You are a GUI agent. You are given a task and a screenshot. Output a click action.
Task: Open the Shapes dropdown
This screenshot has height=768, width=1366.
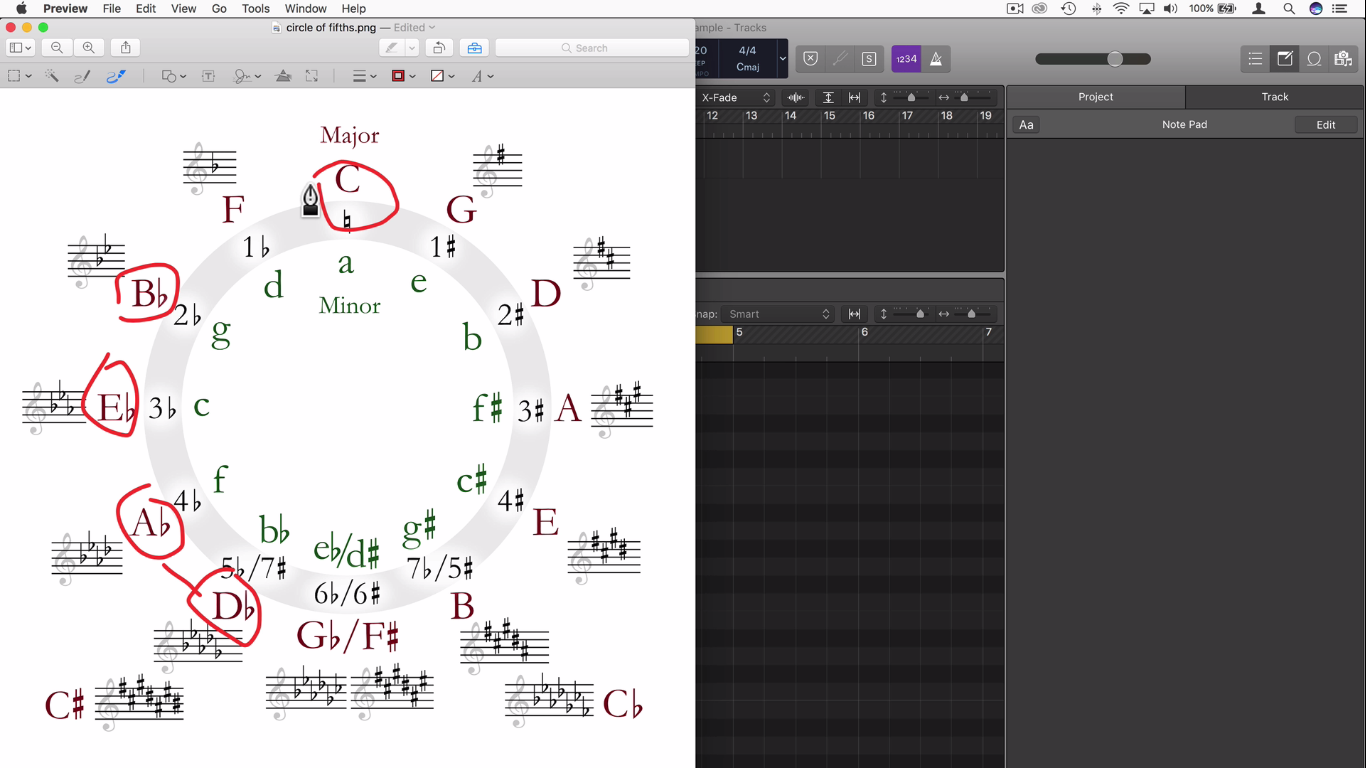point(174,76)
